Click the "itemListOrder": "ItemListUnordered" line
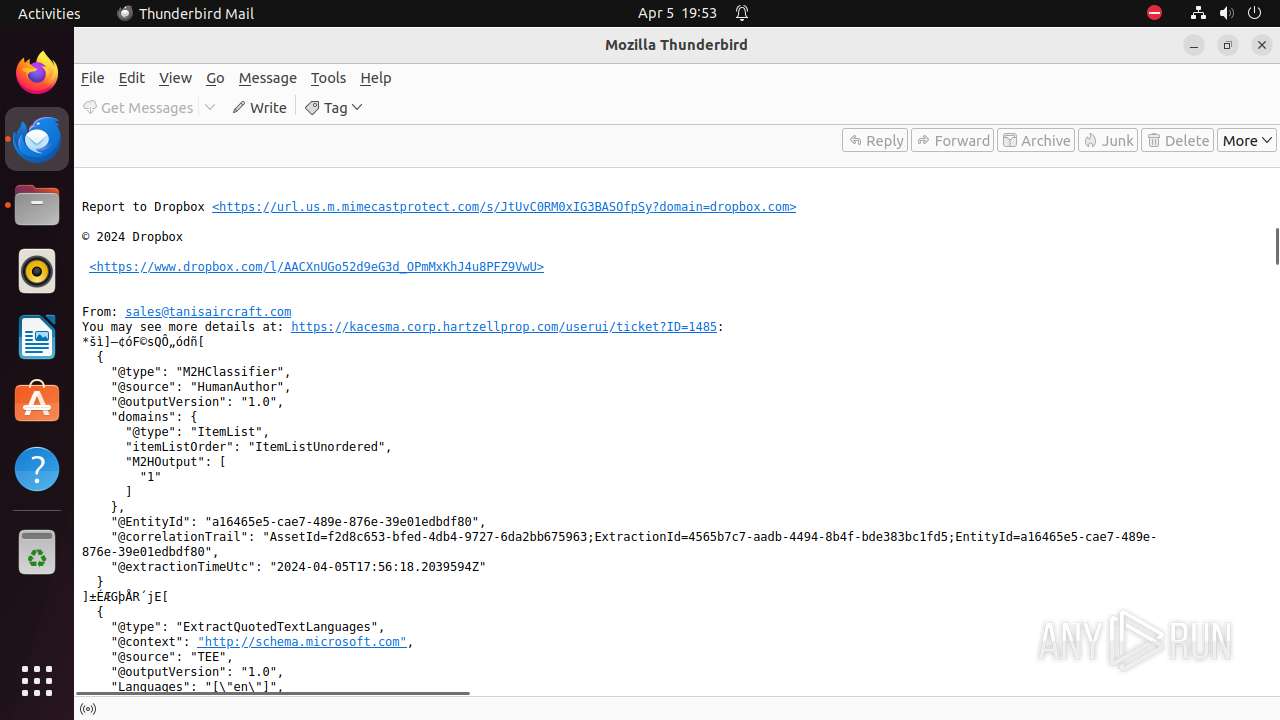Viewport: 1280px width, 720px height. click(259, 447)
